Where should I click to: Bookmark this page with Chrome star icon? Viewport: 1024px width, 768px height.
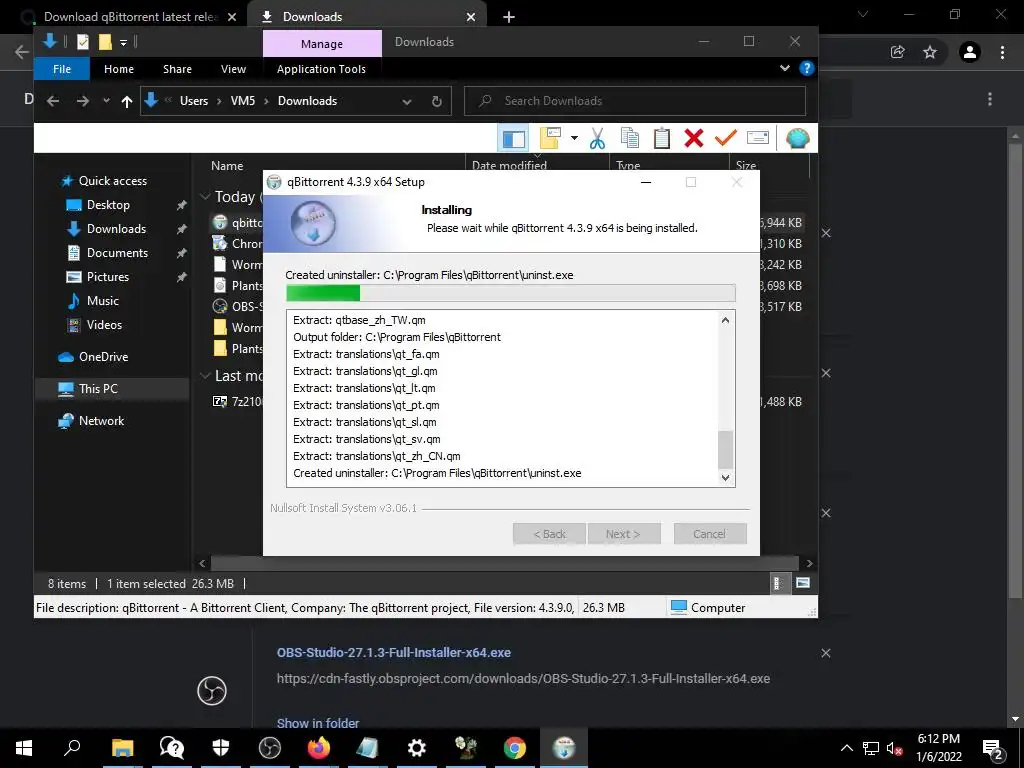coord(930,52)
